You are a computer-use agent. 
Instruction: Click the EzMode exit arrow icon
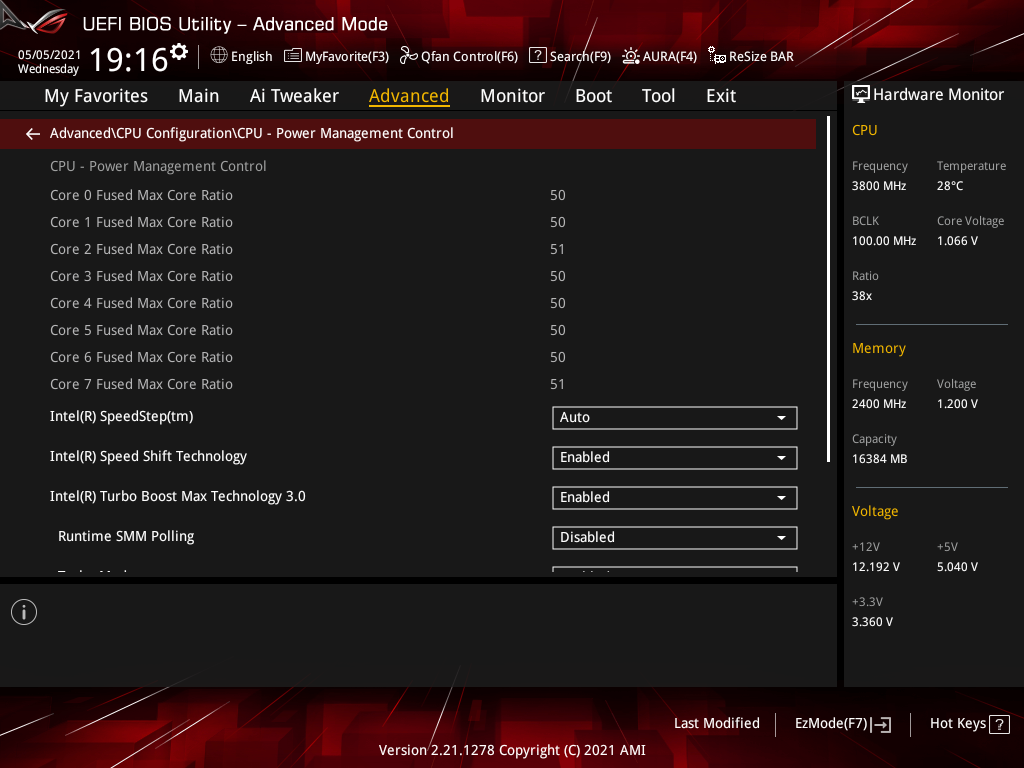click(x=883, y=724)
